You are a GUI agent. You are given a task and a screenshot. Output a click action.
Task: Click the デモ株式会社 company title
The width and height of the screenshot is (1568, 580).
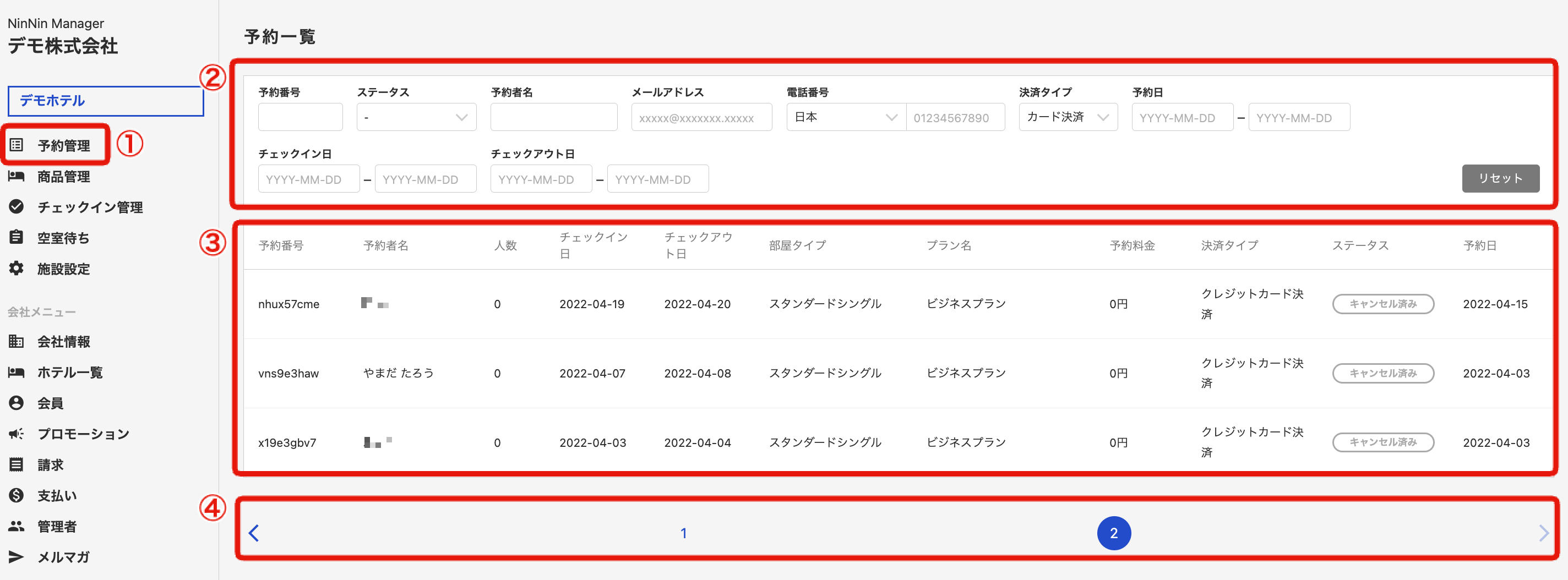63,46
